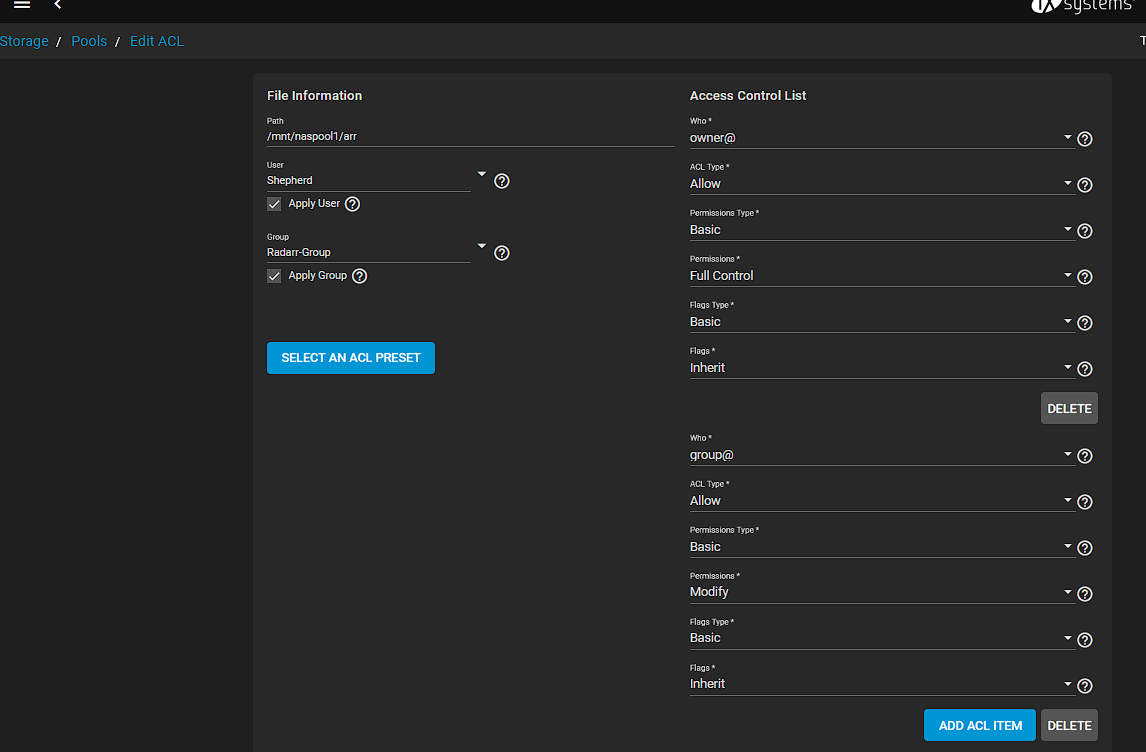Click the File Information heading
This screenshot has height=752, width=1146.
click(314, 96)
